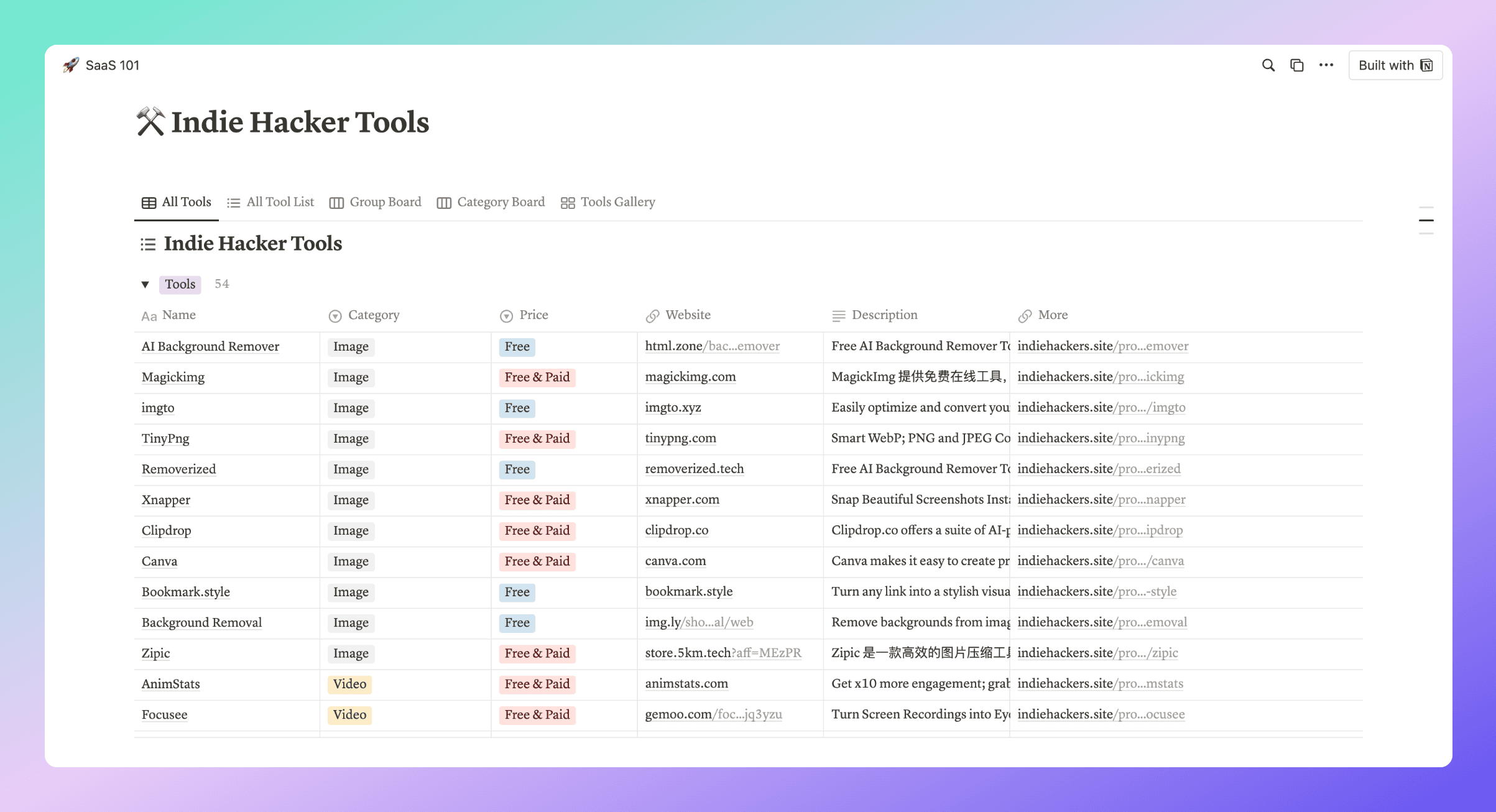Click Bookmark.style description text
Image resolution: width=1496 pixels, height=812 pixels.
920,591
